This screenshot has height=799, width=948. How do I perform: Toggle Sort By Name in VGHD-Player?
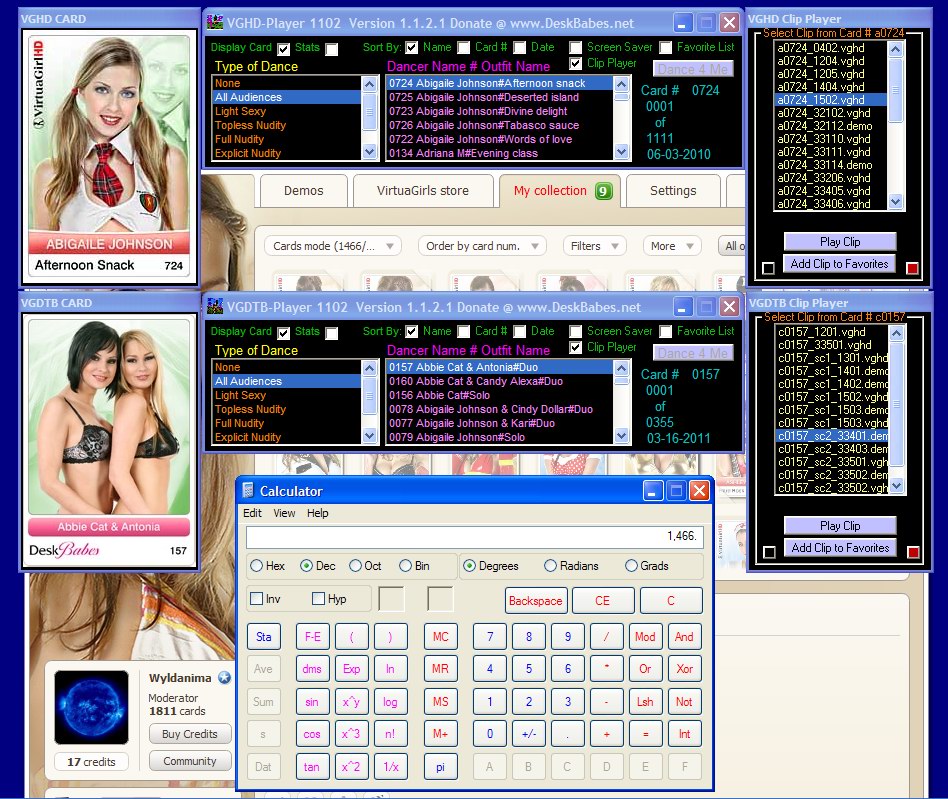[x=411, y=48]
